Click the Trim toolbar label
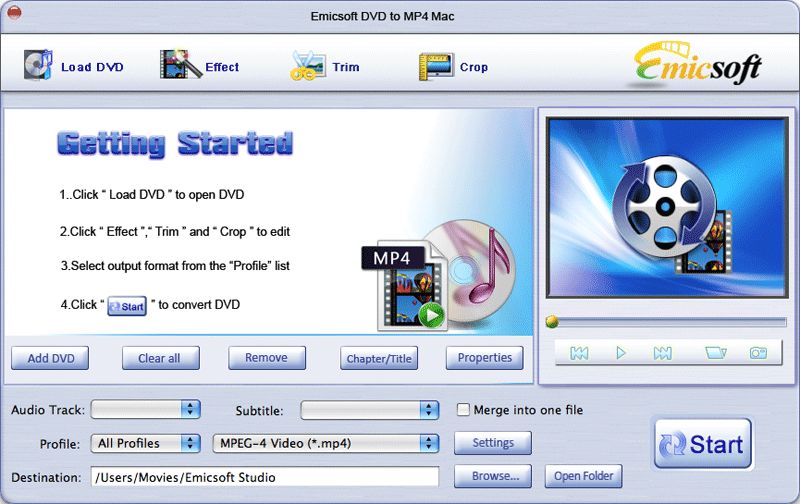Image resolution: width=800 pixels, height=504 pixels. coord(346,67)
